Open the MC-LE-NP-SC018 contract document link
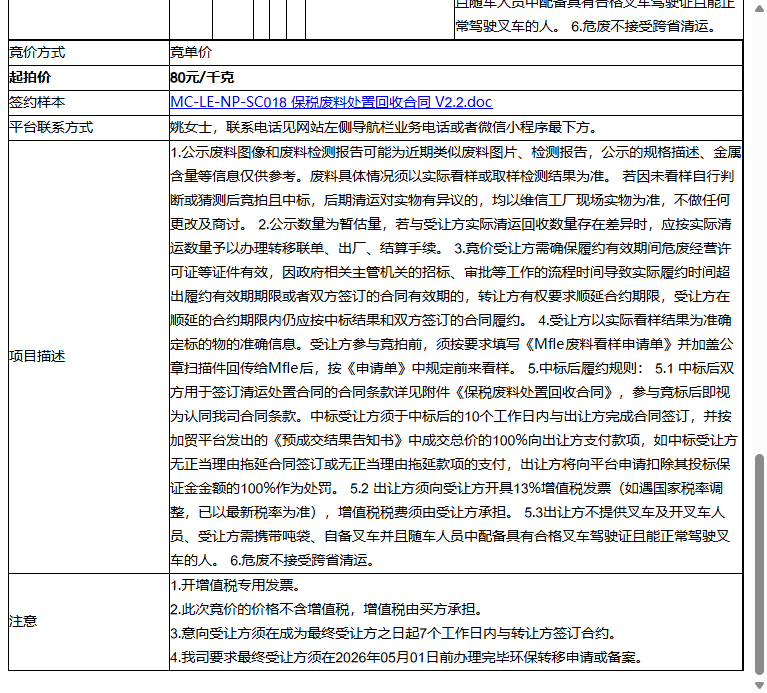This screenshot has width=767, height=693. coord(331,102)
